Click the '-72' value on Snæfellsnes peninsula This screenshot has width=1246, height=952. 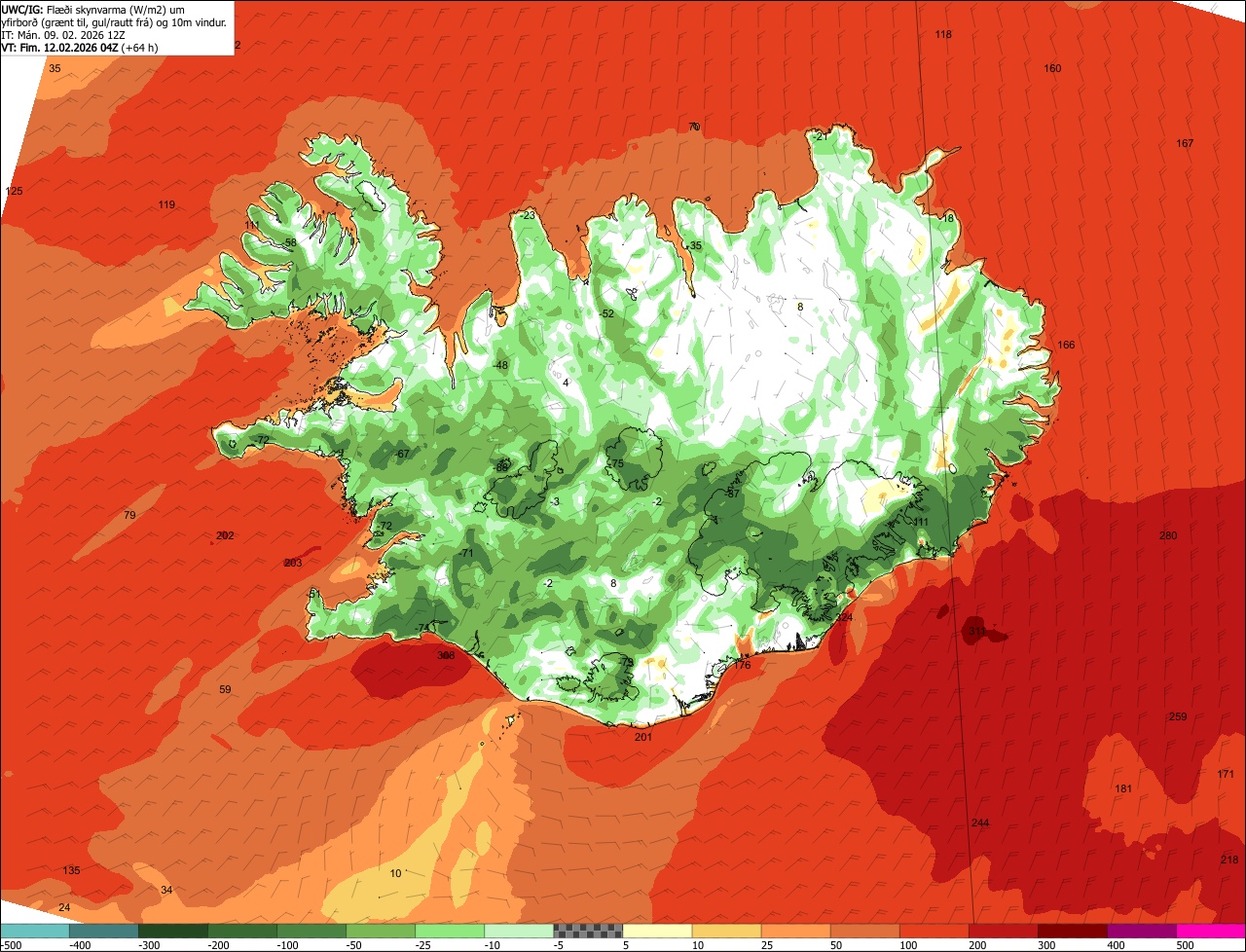(x=261, y=441)
